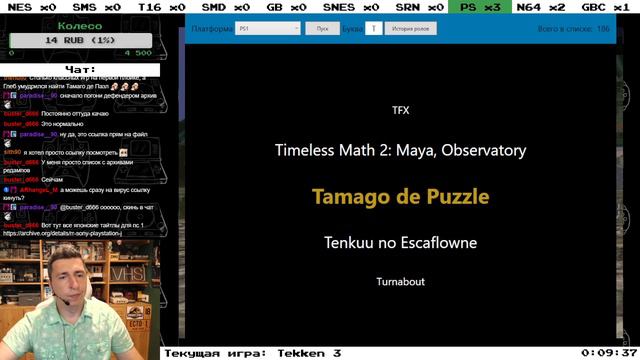Click the letter input field containing T
The width and height of the screenshot is (640, 360).
(x=373, y=29)
